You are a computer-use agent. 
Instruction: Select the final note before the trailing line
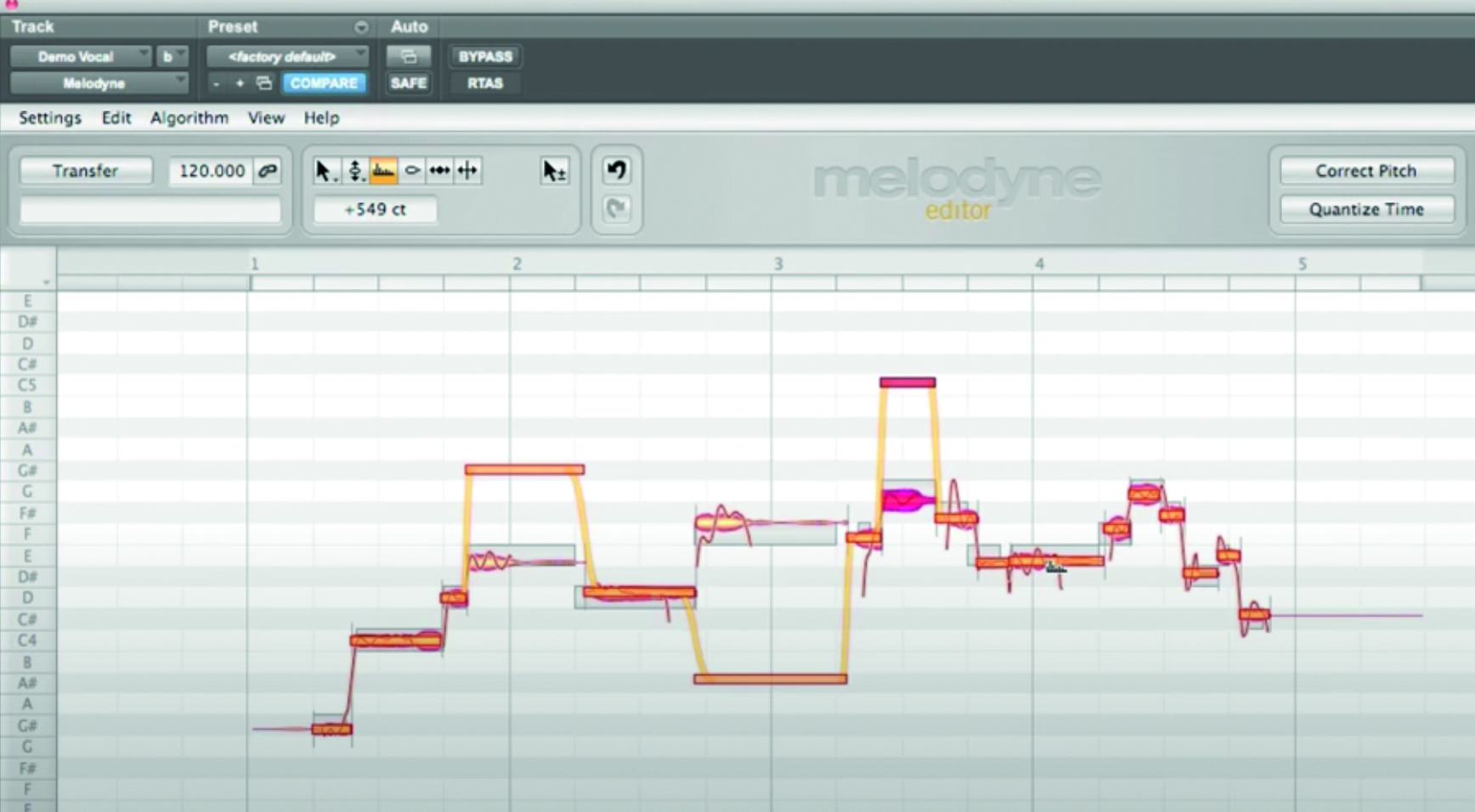click(1254, 614)
